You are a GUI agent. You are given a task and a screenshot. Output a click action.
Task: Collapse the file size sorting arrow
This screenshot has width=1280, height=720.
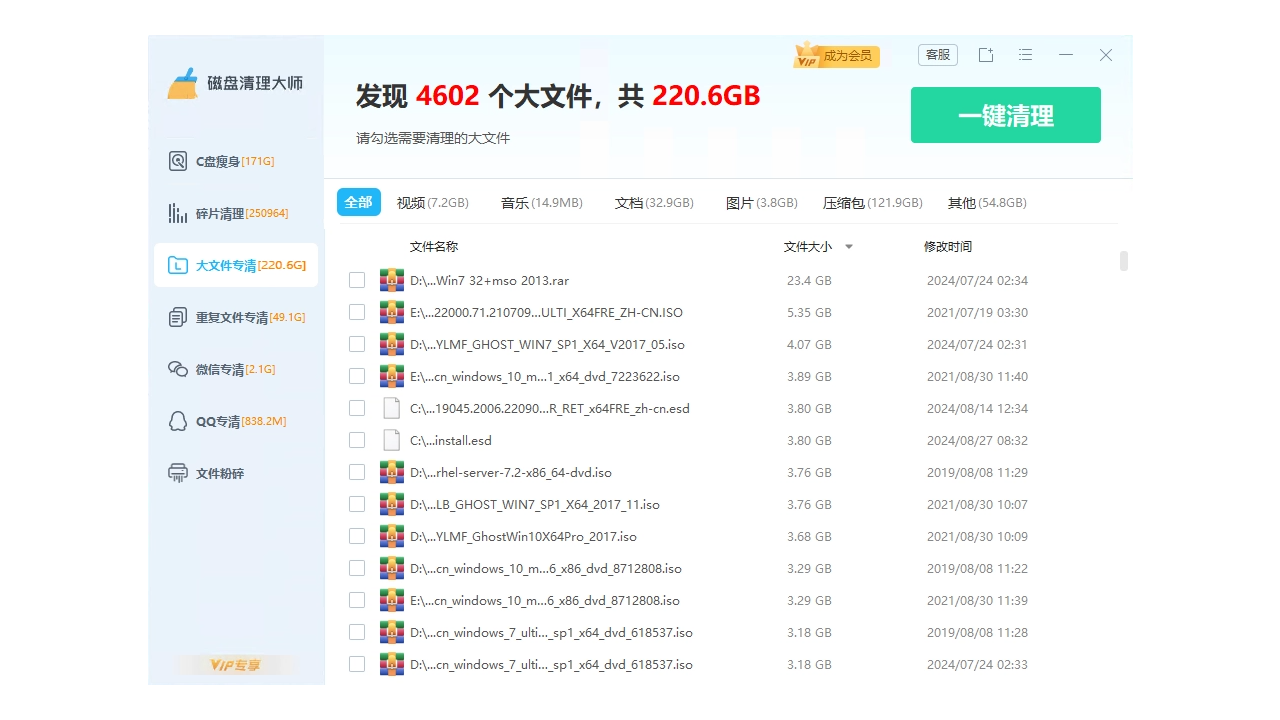(847, 246)
